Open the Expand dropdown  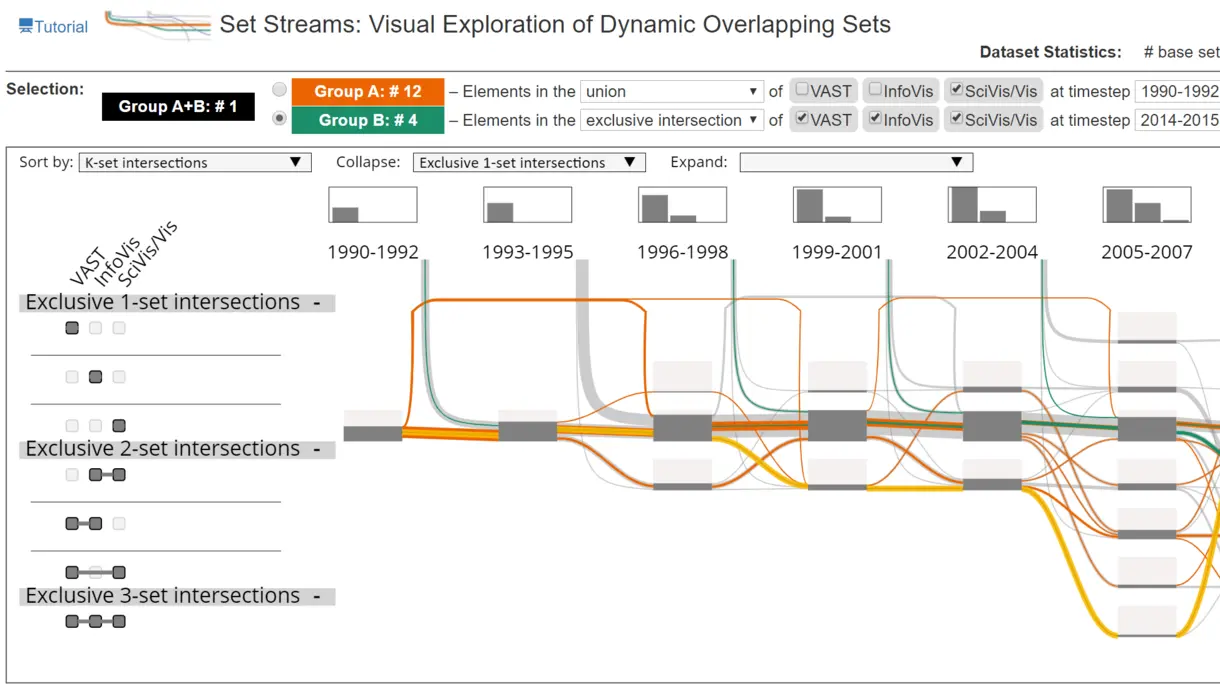(856, 162)
